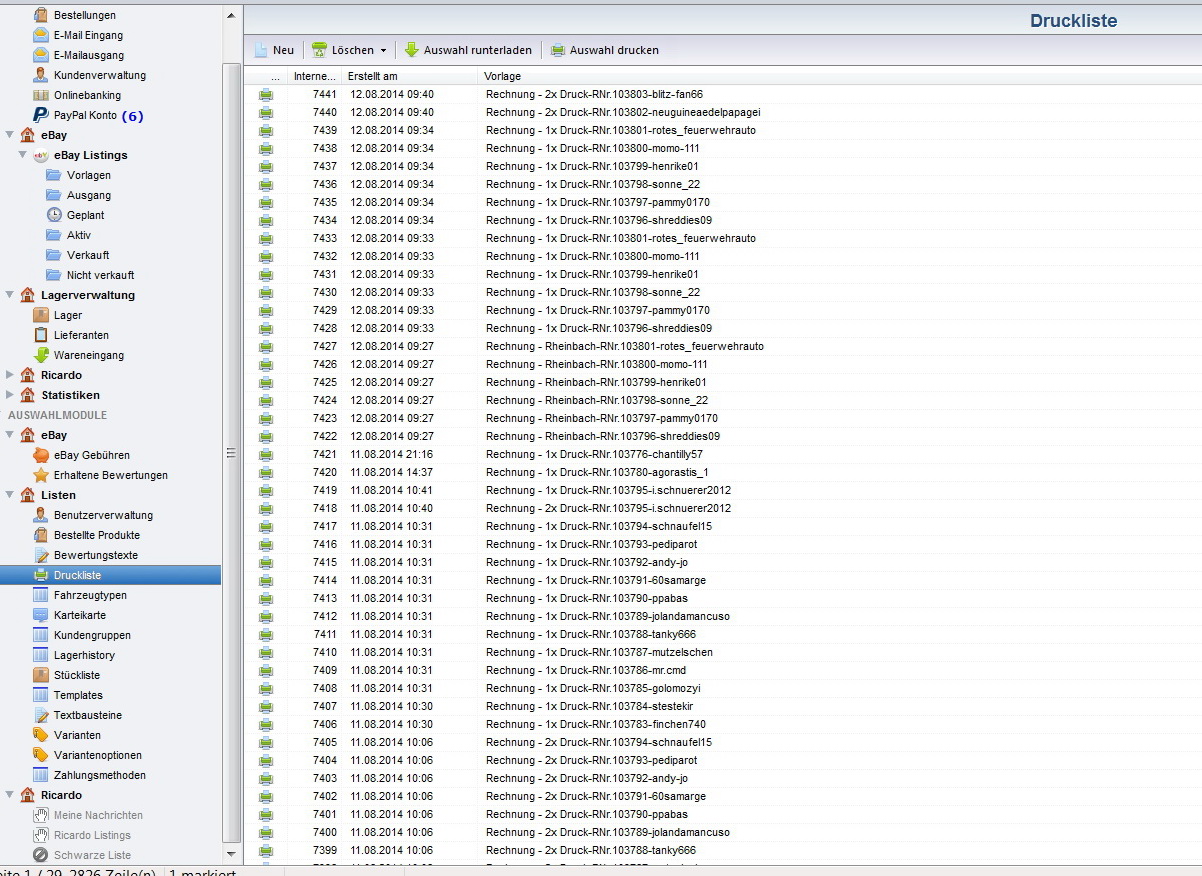Select the Zahlungsmethoden list item
The image size is (1202, 876).
[x=99, y=775]
